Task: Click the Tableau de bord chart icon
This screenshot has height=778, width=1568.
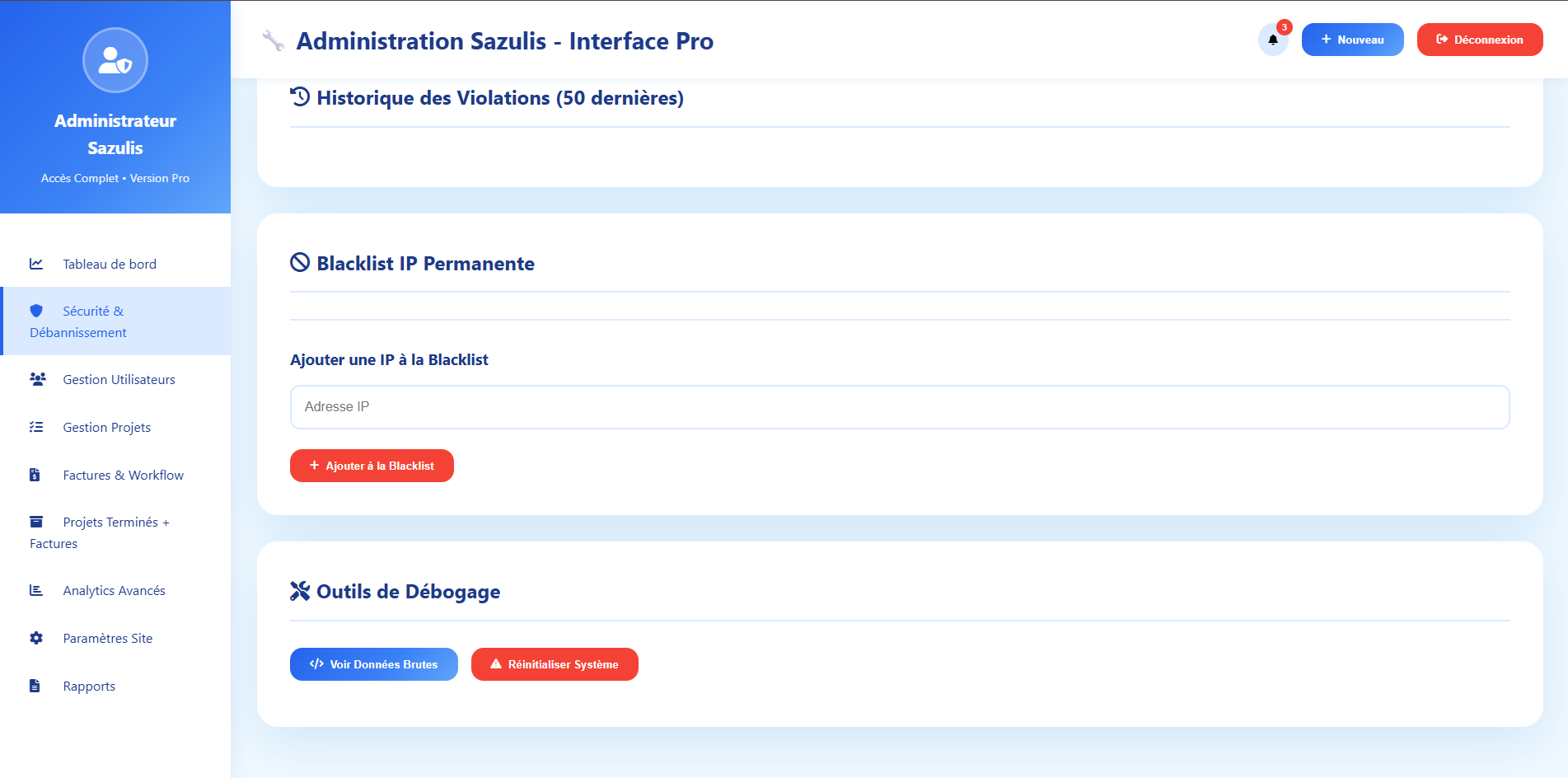Action: tap(36, 264)
